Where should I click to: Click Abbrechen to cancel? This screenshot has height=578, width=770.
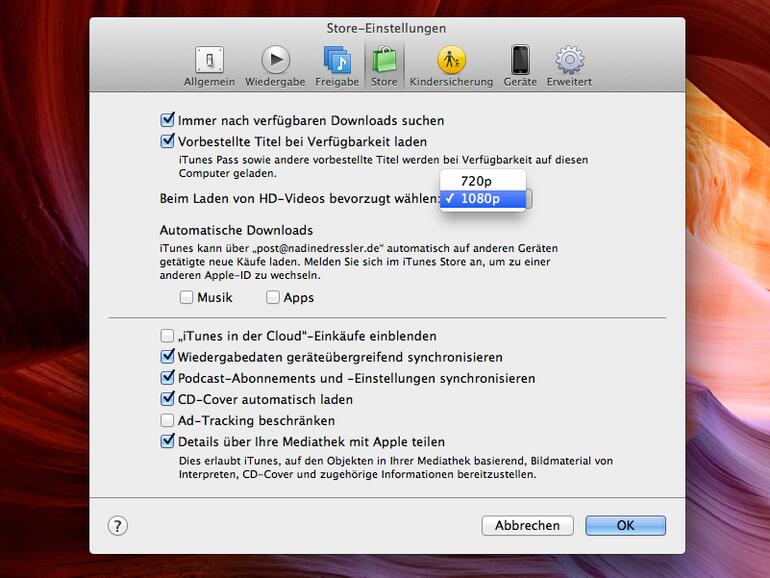pos(527,525)
